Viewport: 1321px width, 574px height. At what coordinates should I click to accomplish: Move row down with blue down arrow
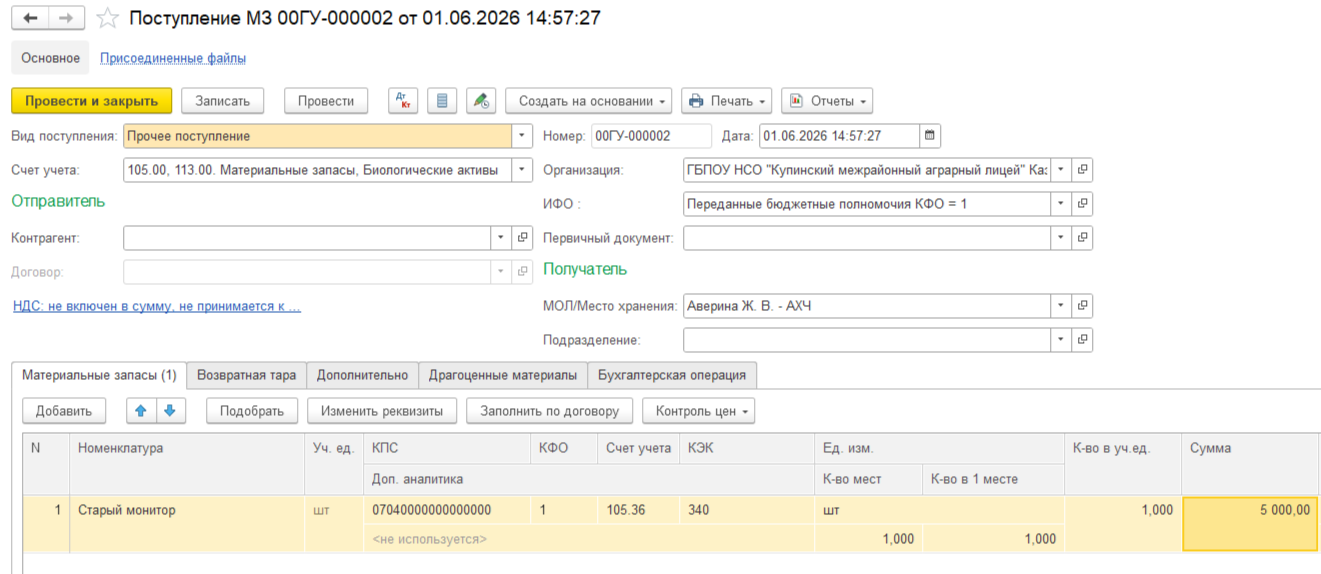coord(169,410)
